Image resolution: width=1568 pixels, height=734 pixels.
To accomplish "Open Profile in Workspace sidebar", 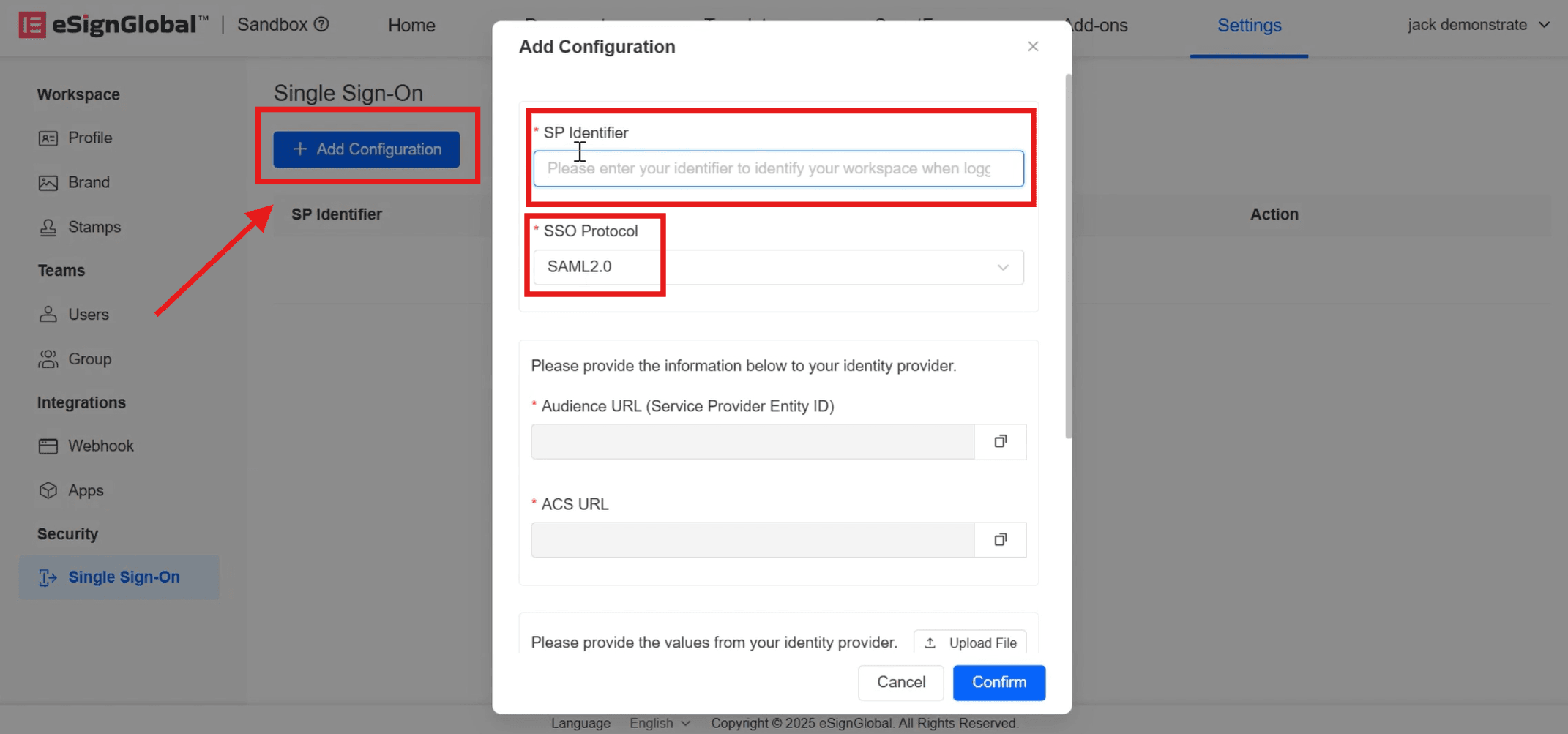I will (x=89, y=138).
